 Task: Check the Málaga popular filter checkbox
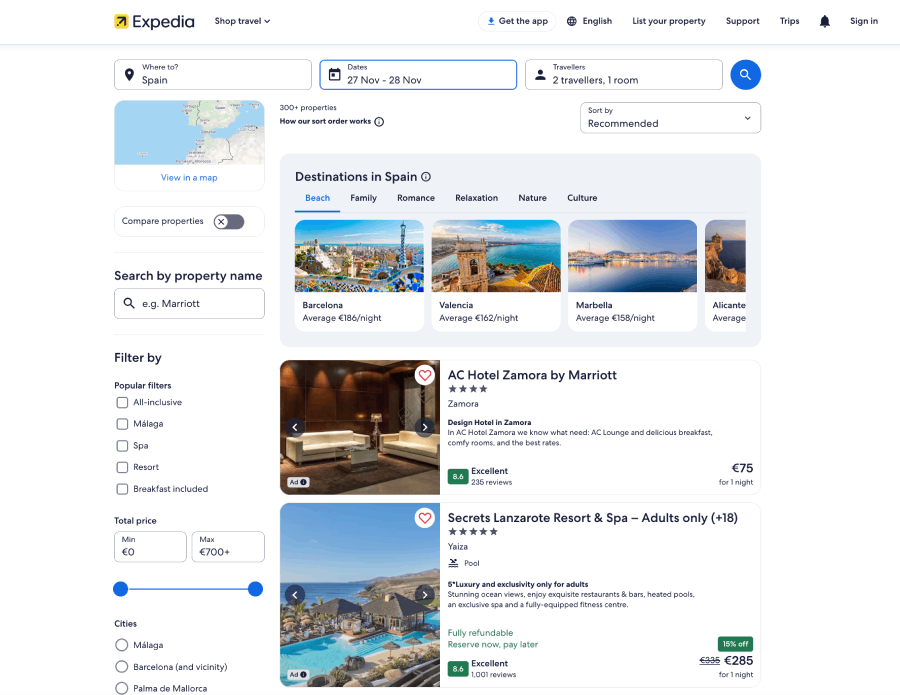[x=122, y=424]
